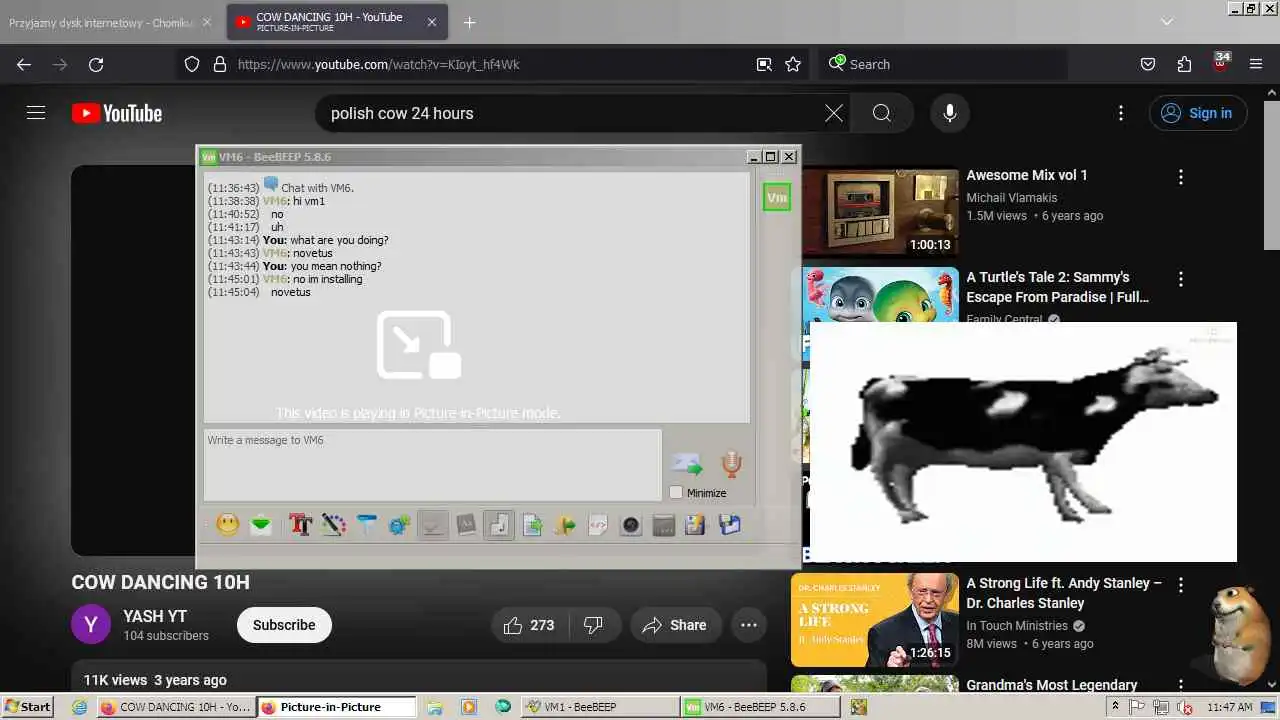Switch to Picture-in-Picture taskbar item
This screenshot has height=720, width=1280.
[x=337, y=706]
